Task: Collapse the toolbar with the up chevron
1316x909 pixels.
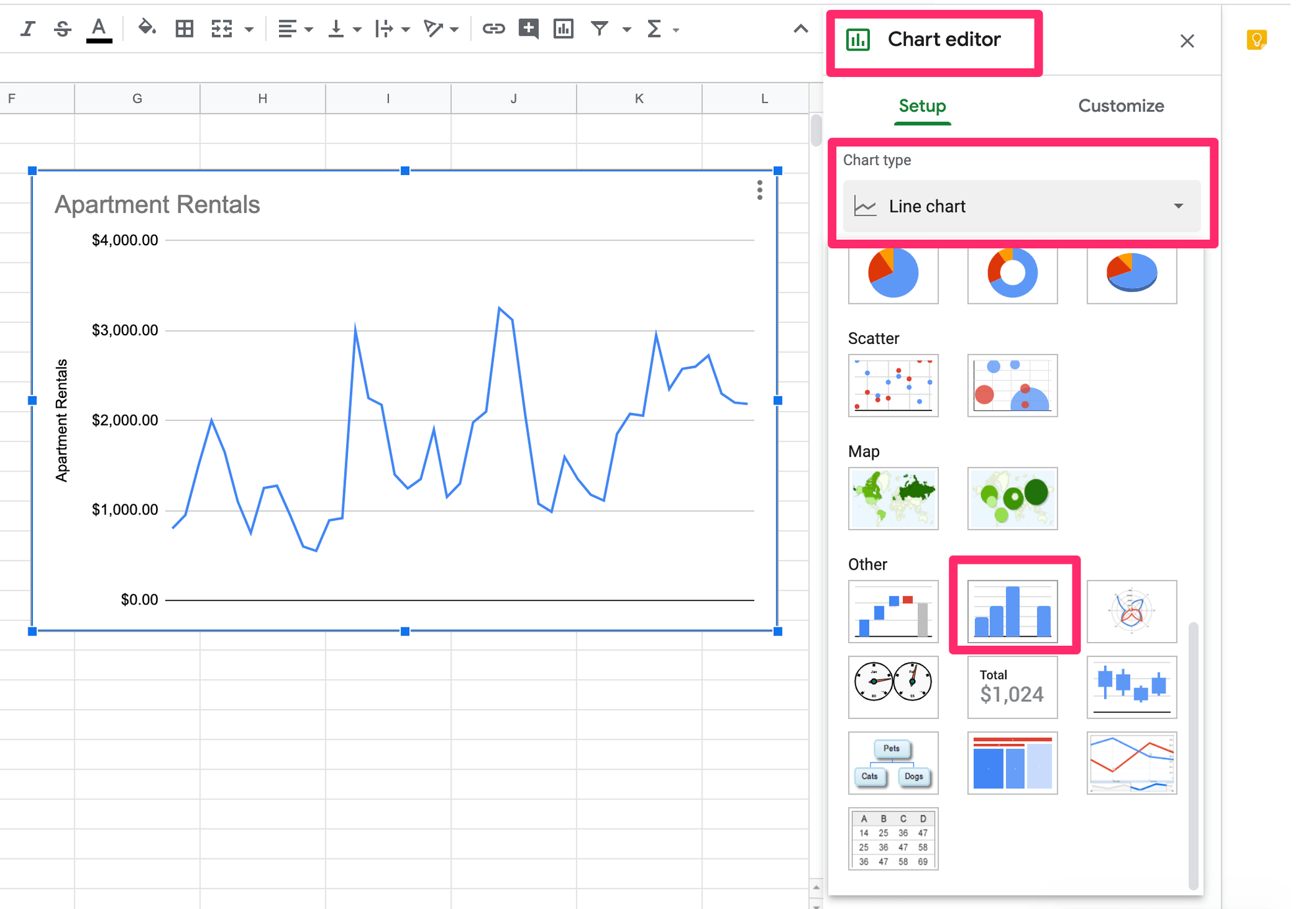Action: (800, 28)
